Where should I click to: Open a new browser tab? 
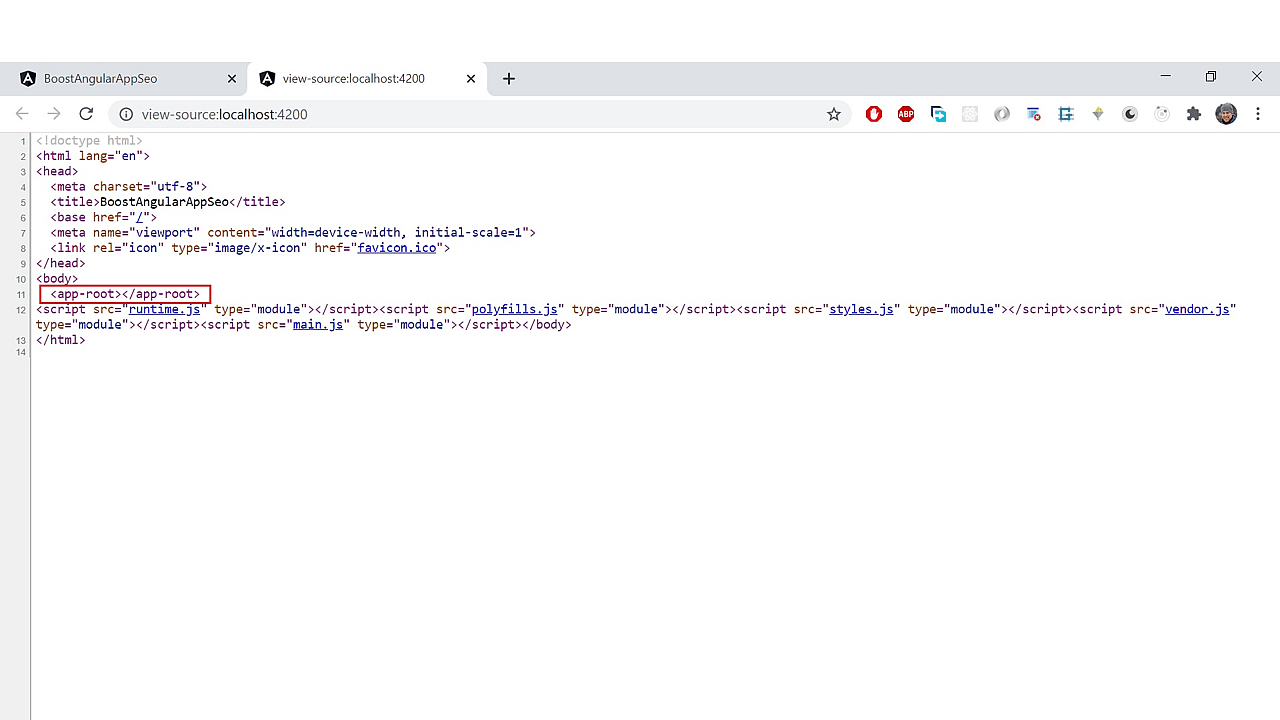coord(508,78)
